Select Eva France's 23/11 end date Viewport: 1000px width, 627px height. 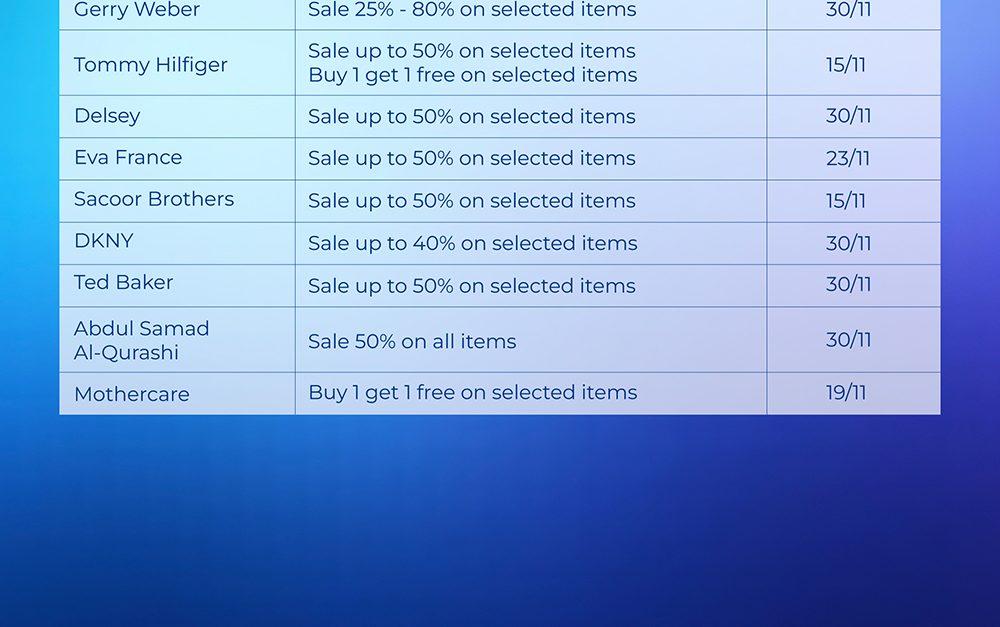click(x=848, y=159)
